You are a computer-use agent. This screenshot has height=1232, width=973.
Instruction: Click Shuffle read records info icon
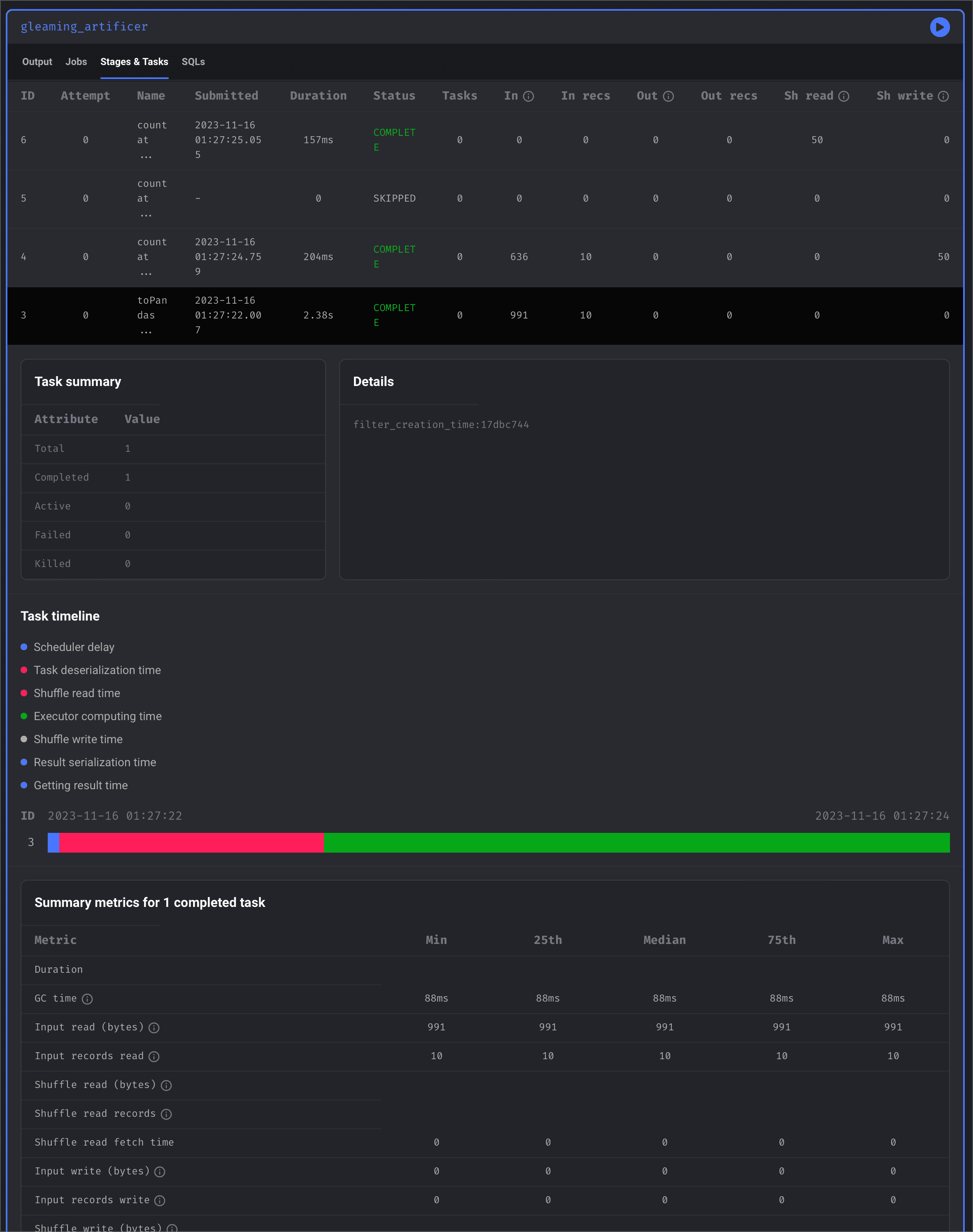166,1114
